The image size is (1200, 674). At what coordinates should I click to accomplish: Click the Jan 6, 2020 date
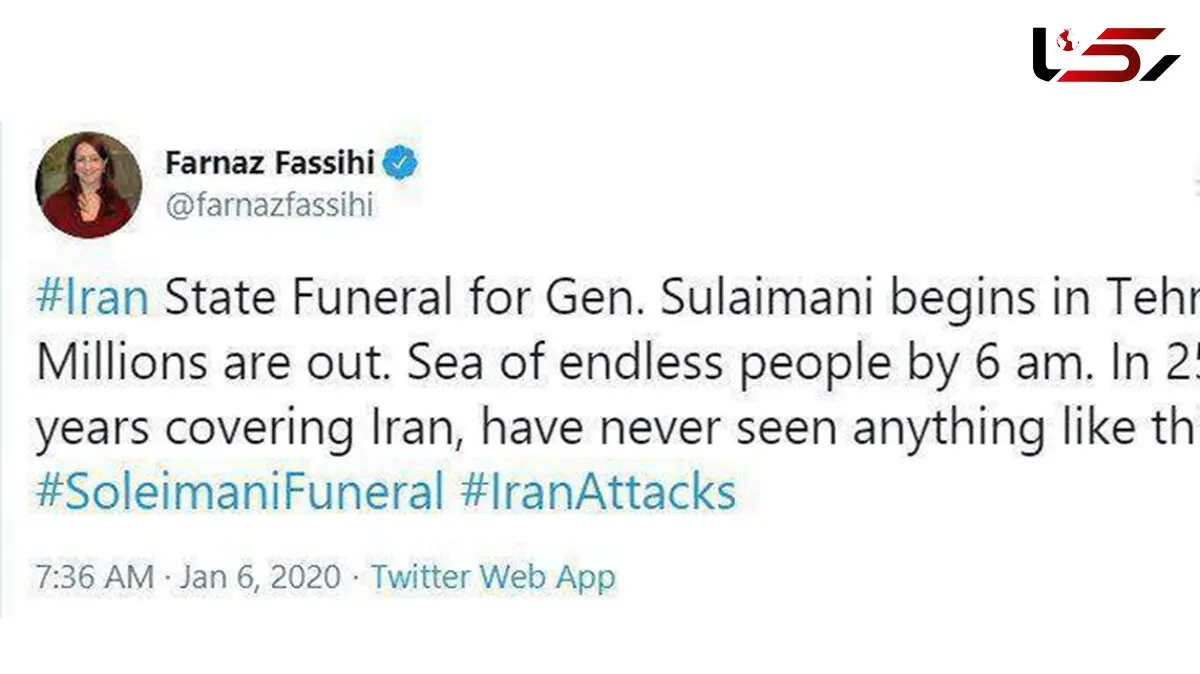[260, 577]
